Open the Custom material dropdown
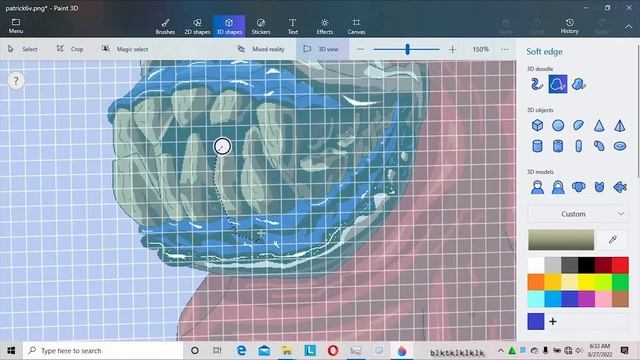 click(x=578, y=214)
